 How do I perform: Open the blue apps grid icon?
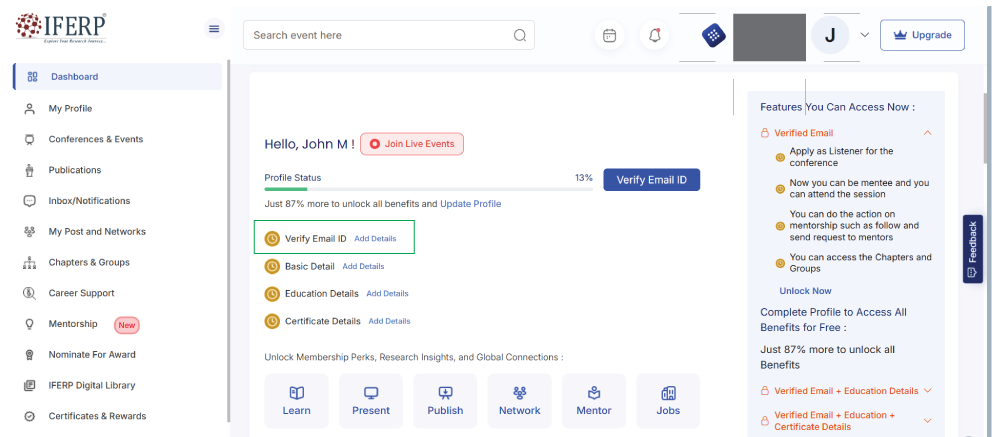coord(712,35)
